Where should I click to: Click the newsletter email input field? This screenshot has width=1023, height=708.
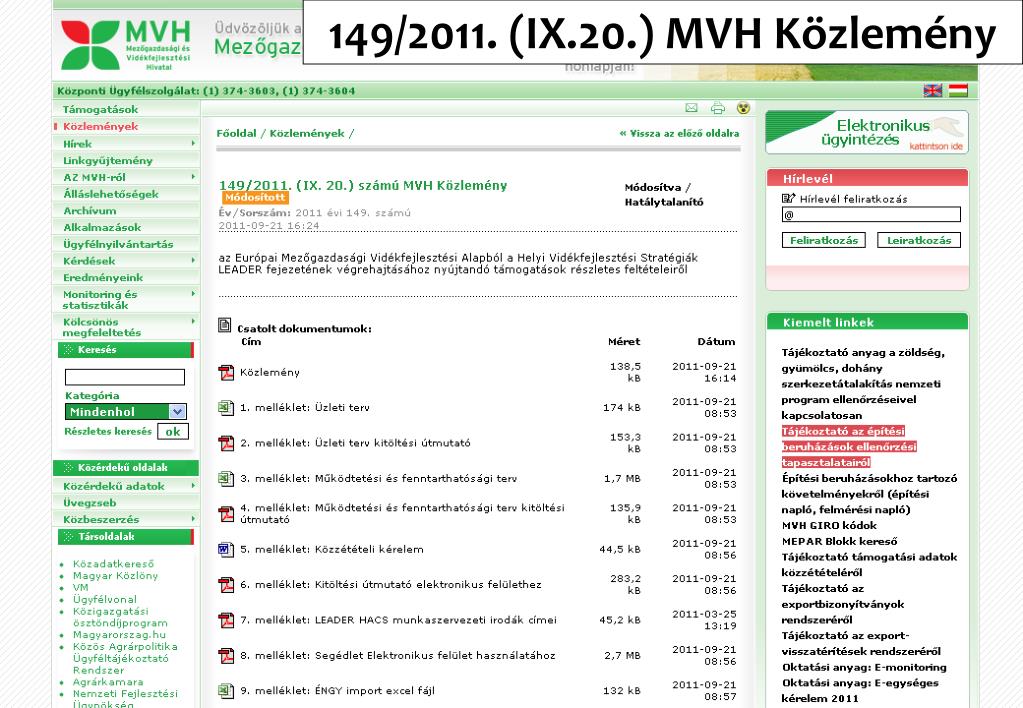[871, 215]
